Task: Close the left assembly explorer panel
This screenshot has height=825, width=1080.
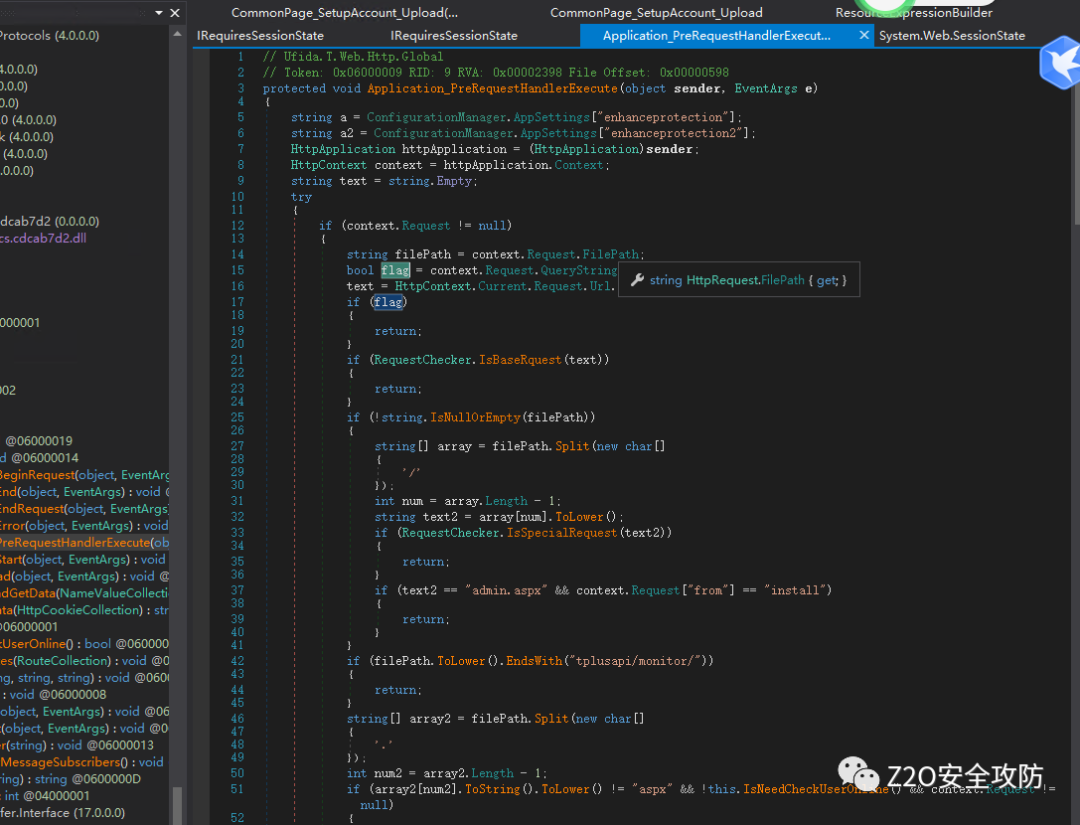Action: pos(175,13)
